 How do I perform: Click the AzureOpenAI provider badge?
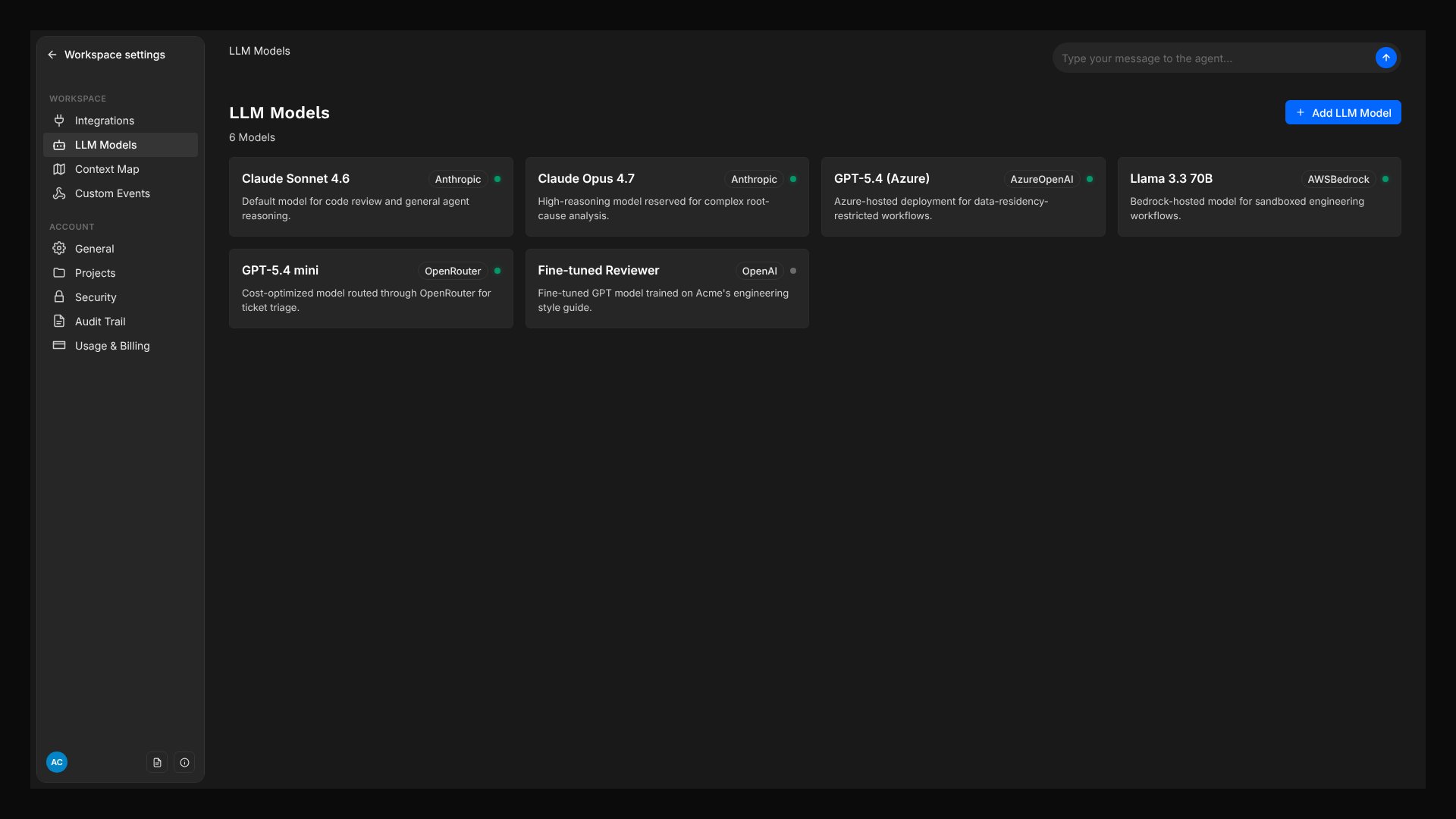click(1042, 179)
